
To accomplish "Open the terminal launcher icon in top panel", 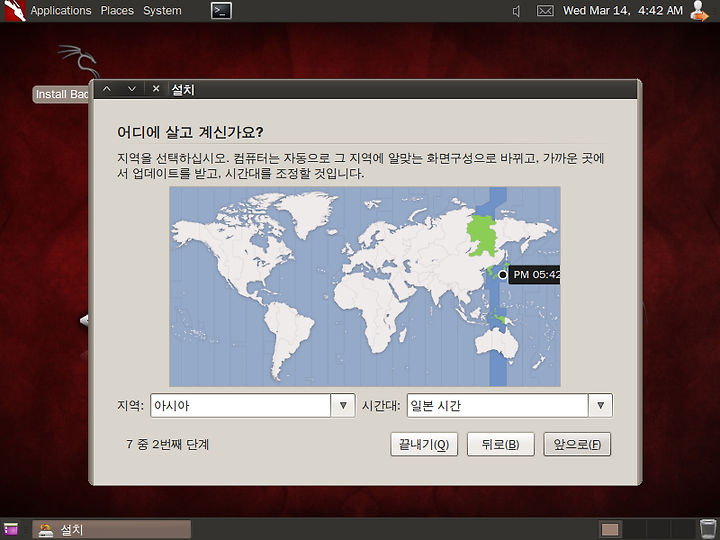I will [x=221, y=11].
